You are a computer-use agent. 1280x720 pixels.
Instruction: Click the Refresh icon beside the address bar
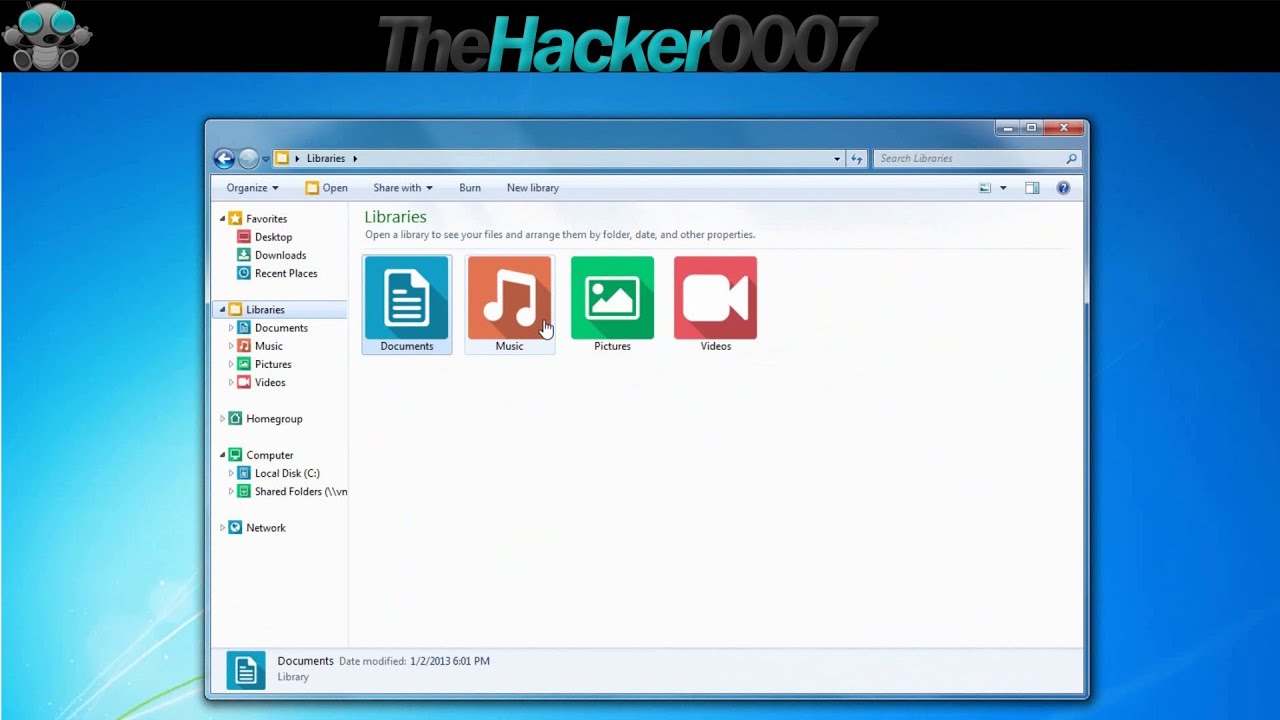(857, 158)
